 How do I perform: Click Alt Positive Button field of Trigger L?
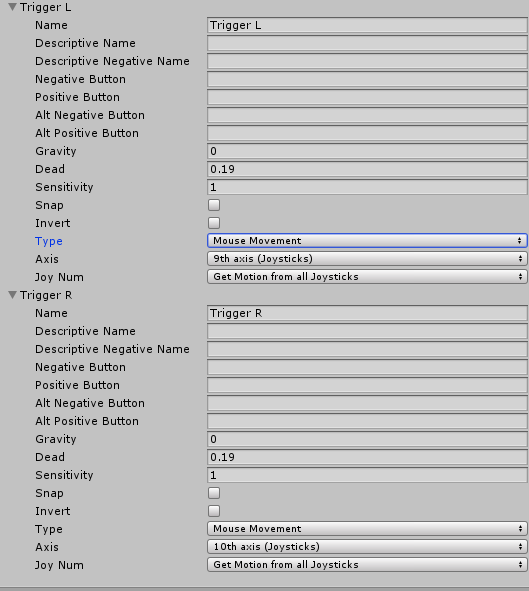click(x=367, y=133)
